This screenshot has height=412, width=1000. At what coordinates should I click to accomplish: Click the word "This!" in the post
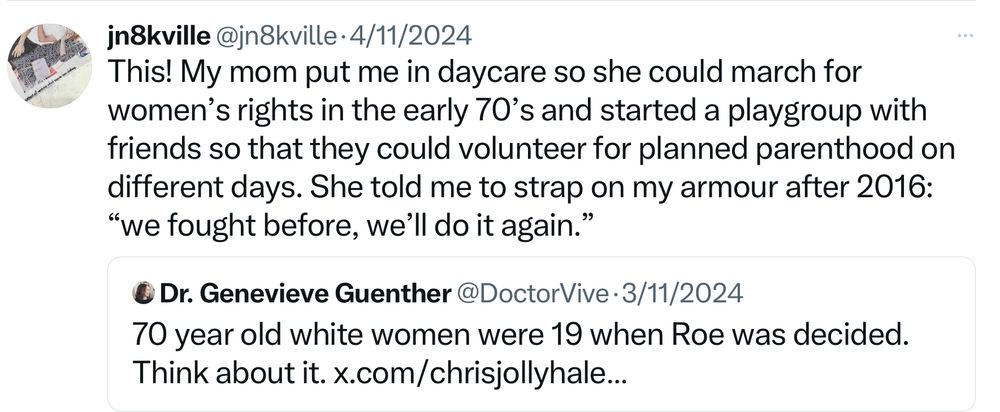click(137, 76)
